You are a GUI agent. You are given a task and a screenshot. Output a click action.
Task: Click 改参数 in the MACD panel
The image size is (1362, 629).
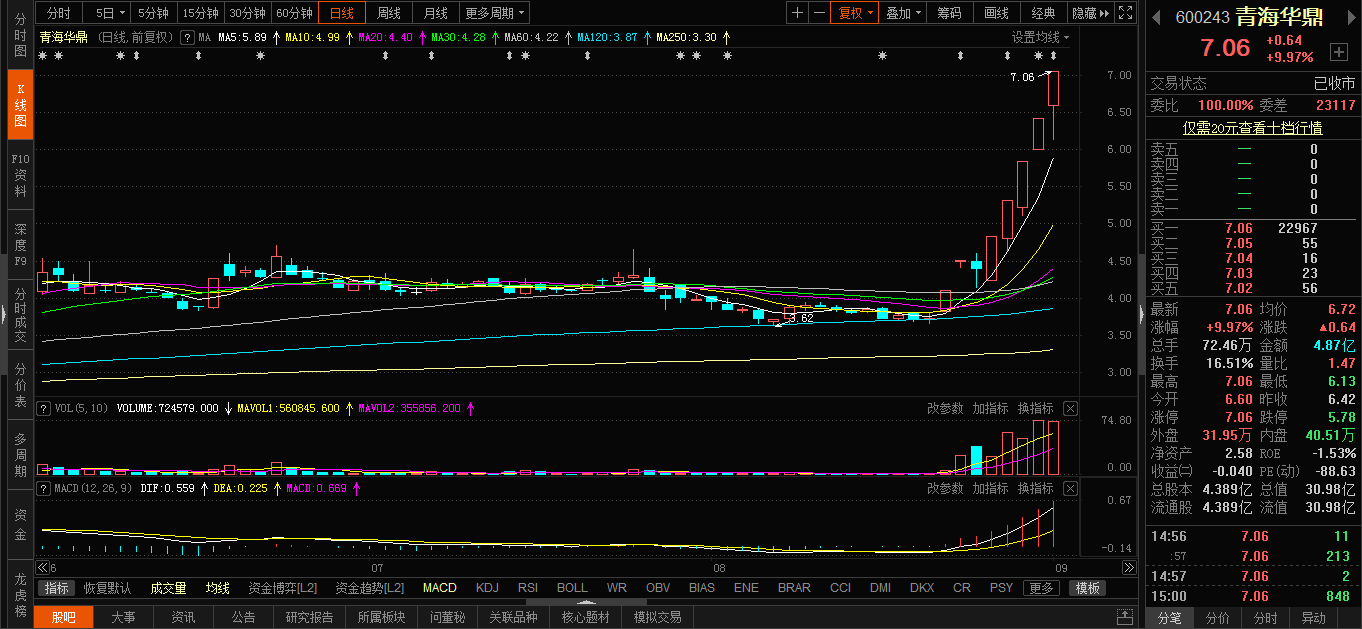[x=945, y=488]
